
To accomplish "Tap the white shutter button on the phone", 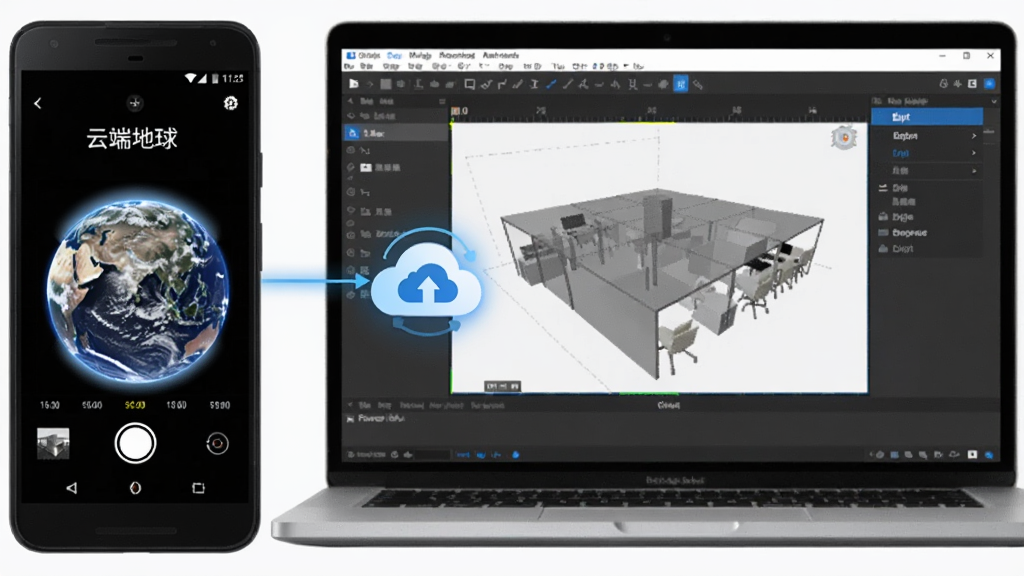I will pyautogui.click(x=135, y=443).
